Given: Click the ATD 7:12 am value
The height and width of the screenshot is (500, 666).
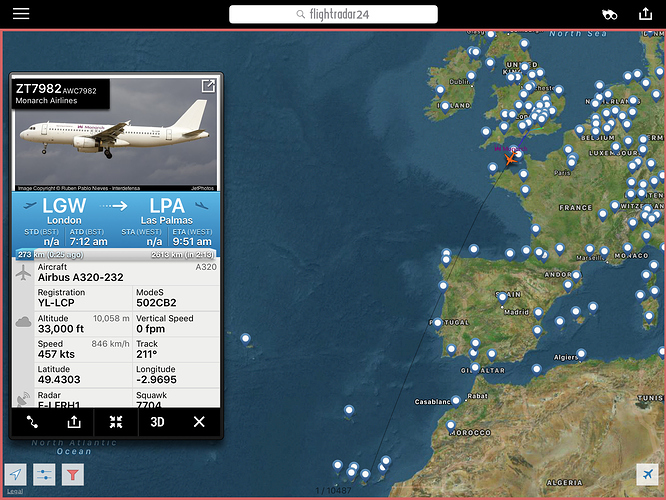Looking at the screenshot, I should [88, 242].
